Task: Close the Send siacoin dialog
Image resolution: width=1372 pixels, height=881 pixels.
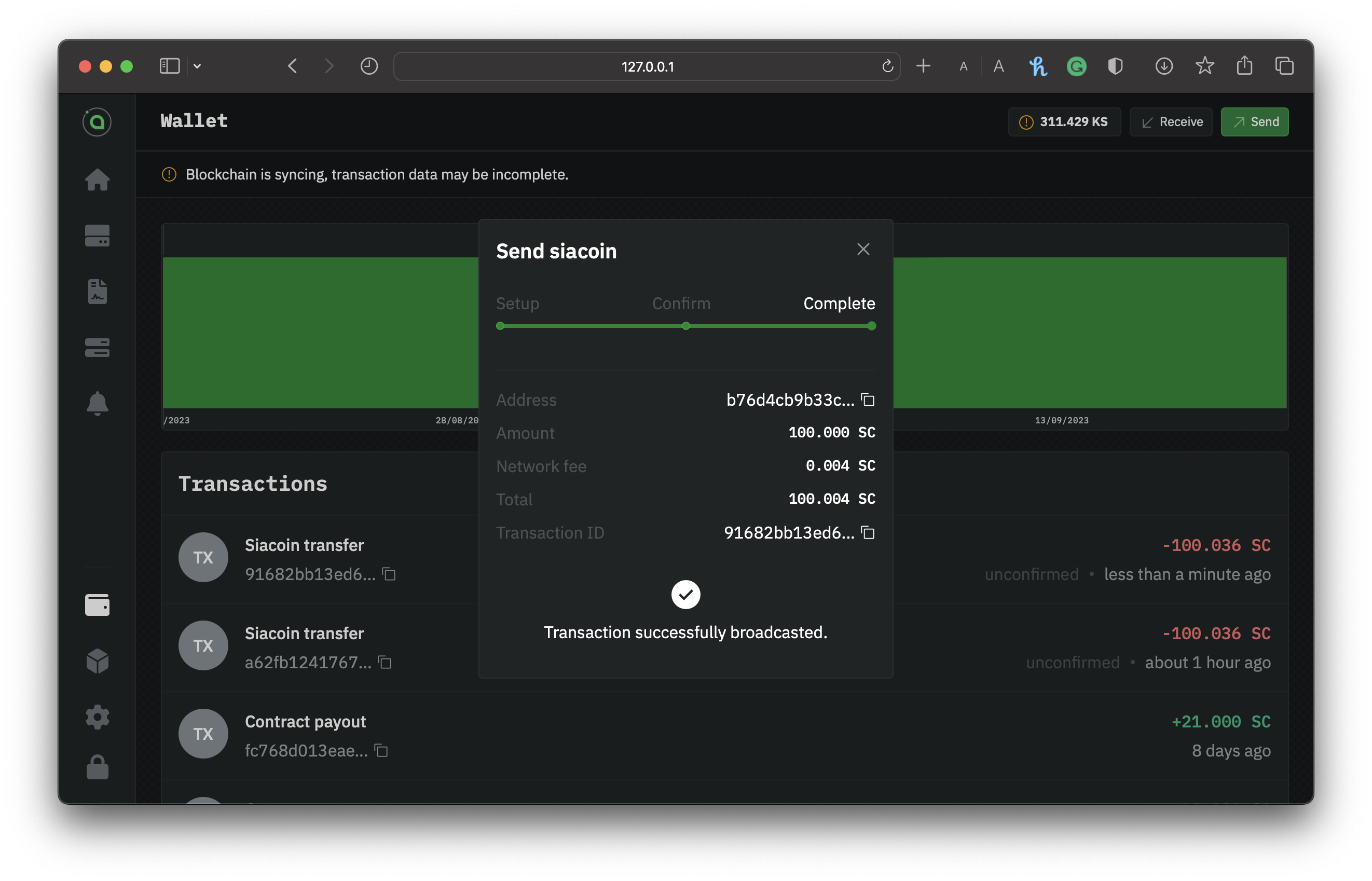Action: coord(863,249)
